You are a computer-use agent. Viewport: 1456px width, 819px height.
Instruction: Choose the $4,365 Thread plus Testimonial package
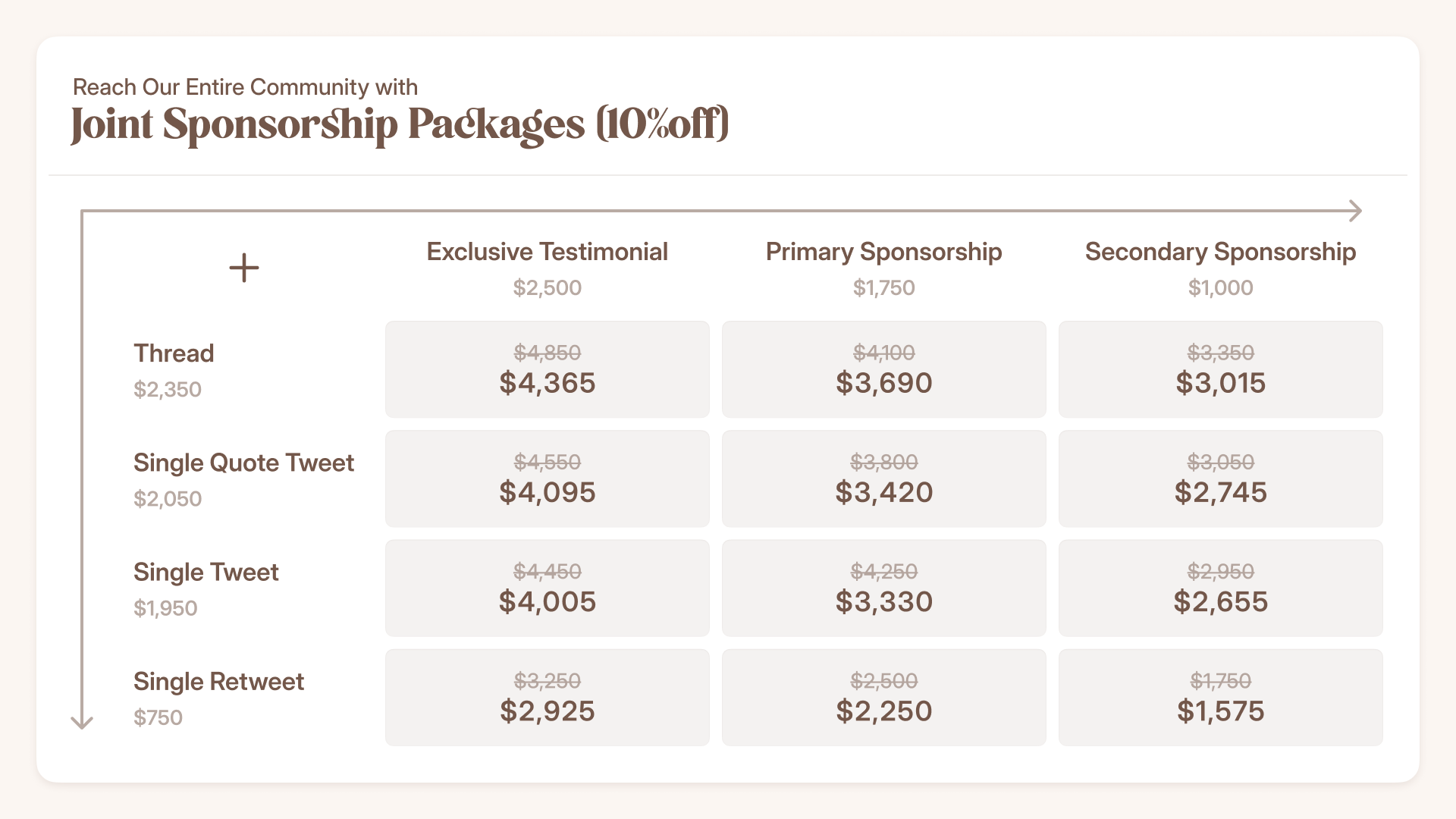(x=547, y=369)
